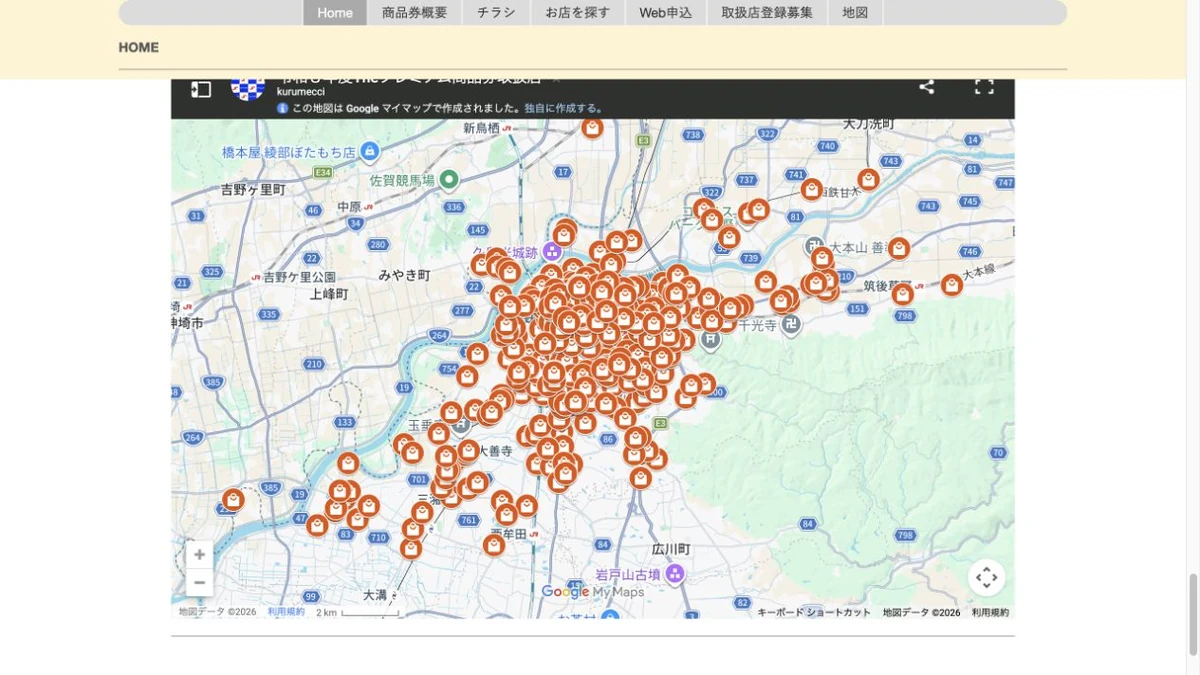Image resolution: width=1200 pixels, height=675 pixels.
Task: Zoom in on the map
Action: pyautogui.click(x=200, y=555)
